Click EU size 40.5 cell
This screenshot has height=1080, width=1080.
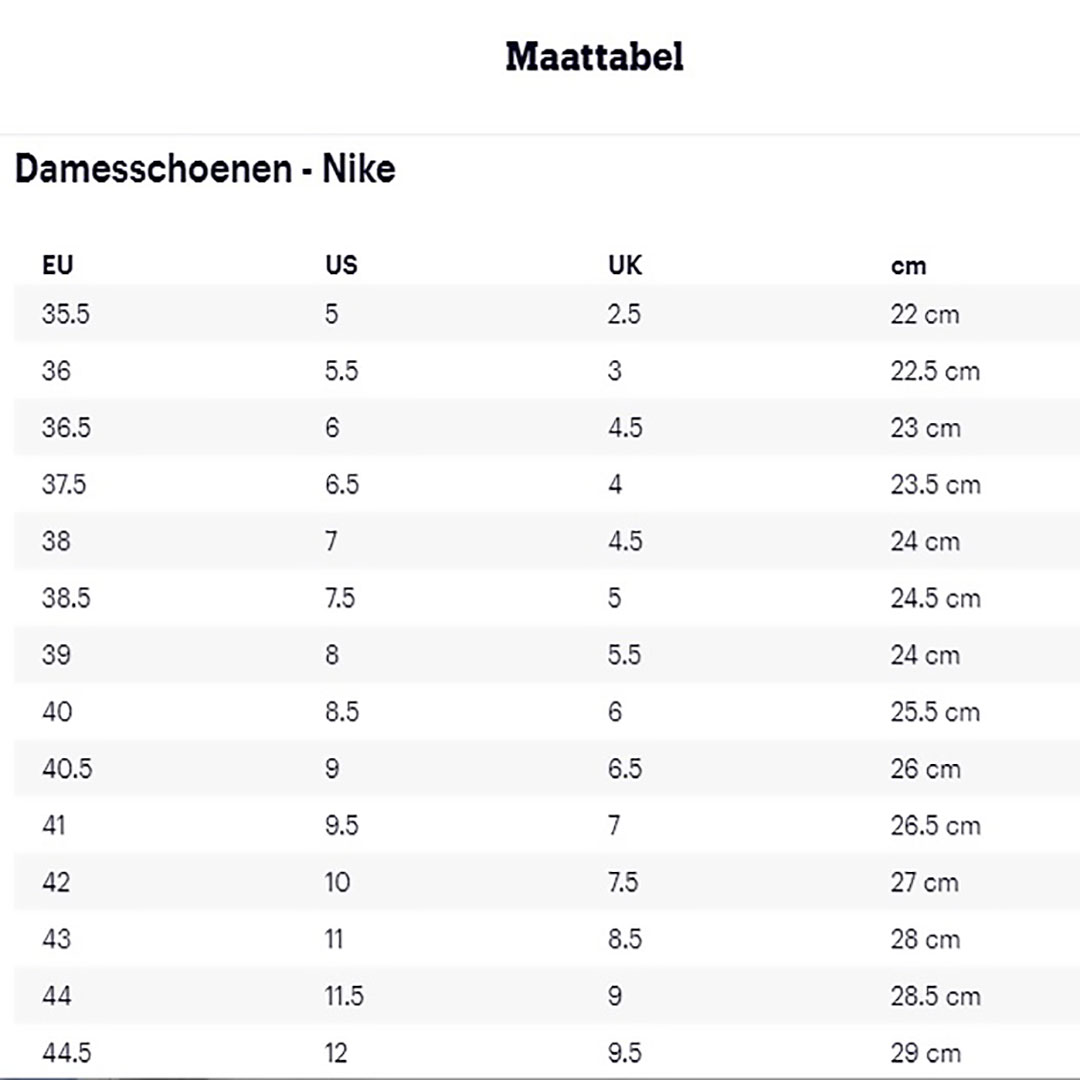66,769
